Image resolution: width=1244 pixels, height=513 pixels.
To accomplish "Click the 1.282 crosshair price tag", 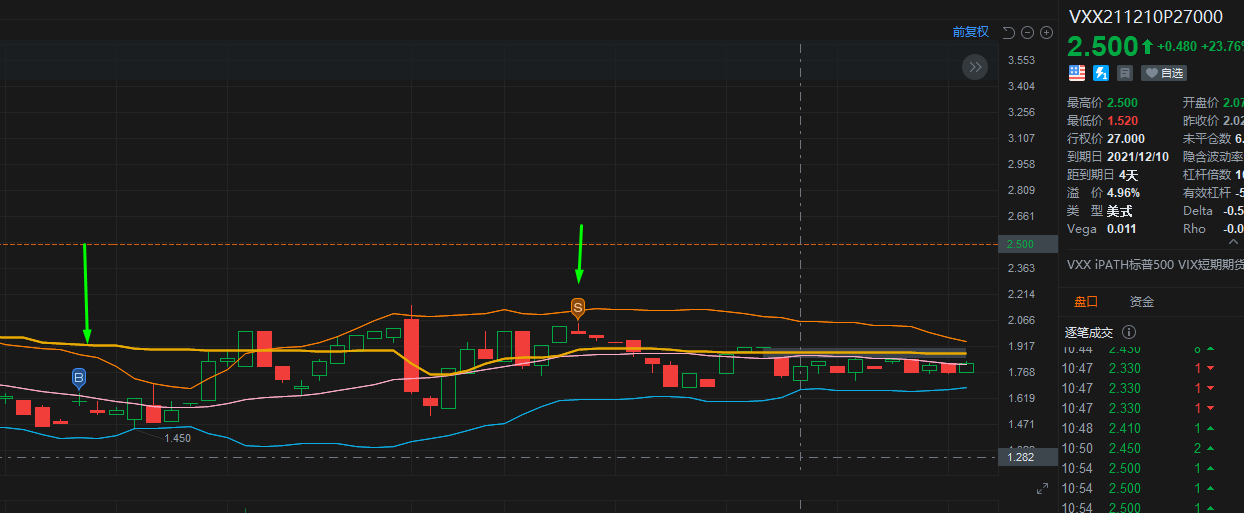I will click(1029, 457).
